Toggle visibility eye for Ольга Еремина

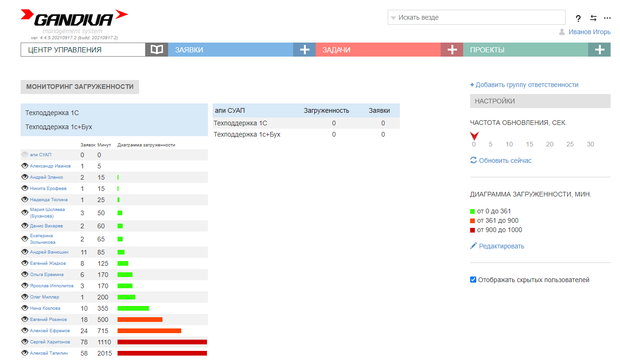click(25, 274)
